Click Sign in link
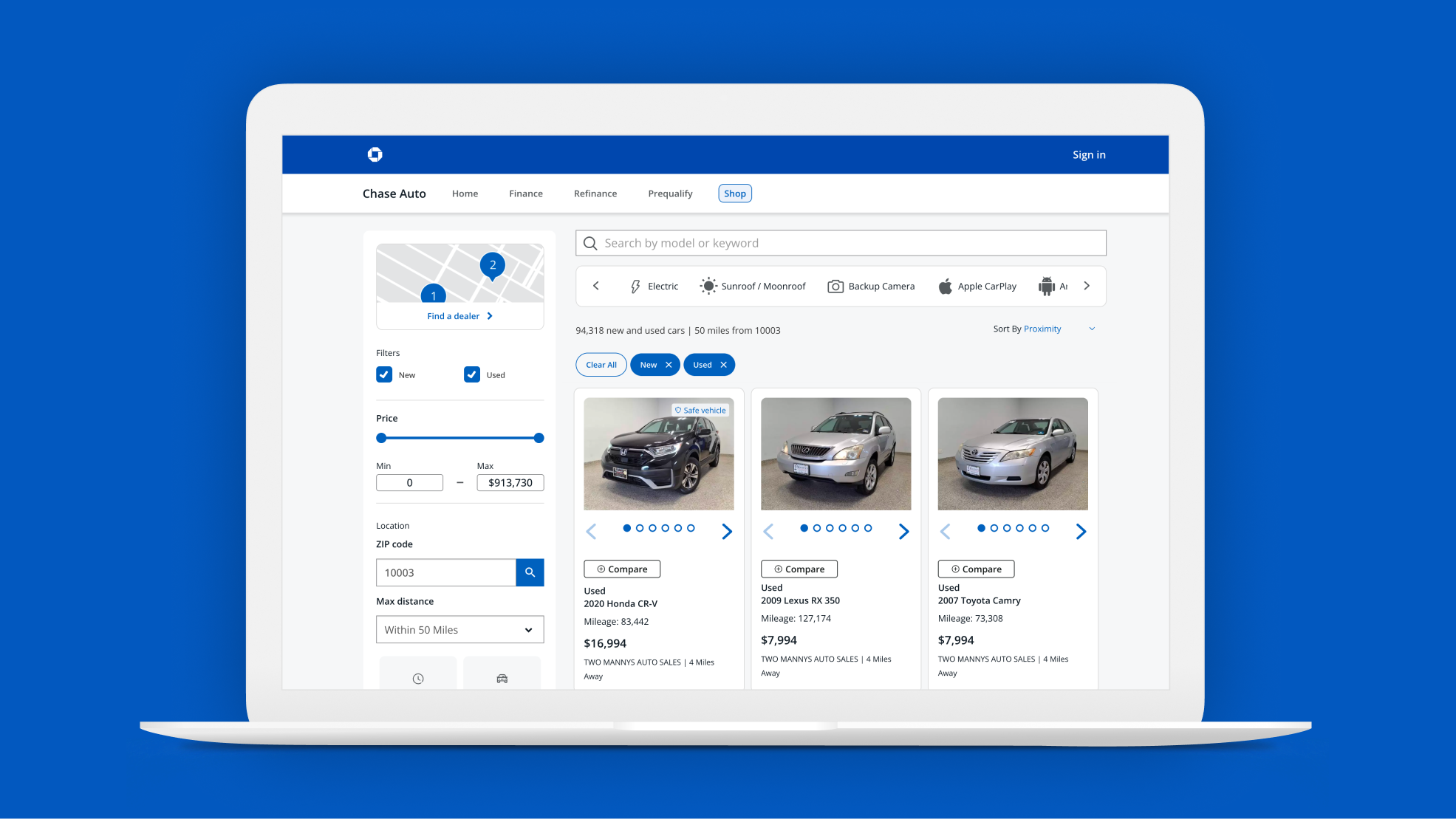 [x=1089, y=154]
